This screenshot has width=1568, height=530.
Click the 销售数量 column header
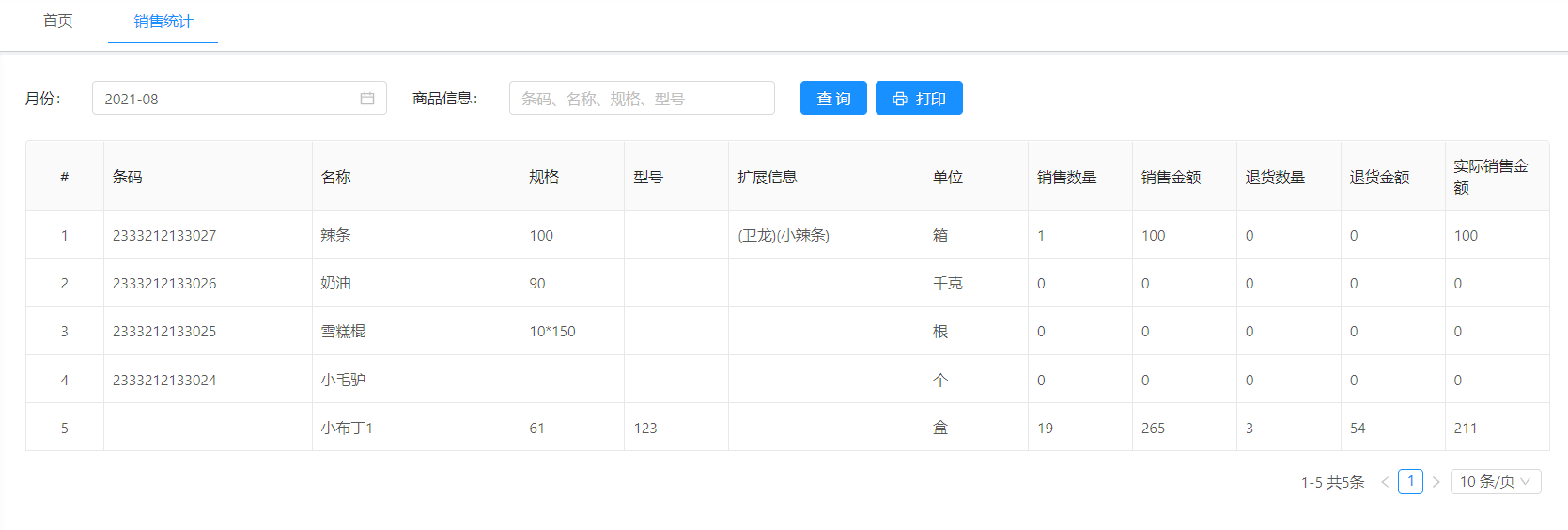click(1066, 177)
